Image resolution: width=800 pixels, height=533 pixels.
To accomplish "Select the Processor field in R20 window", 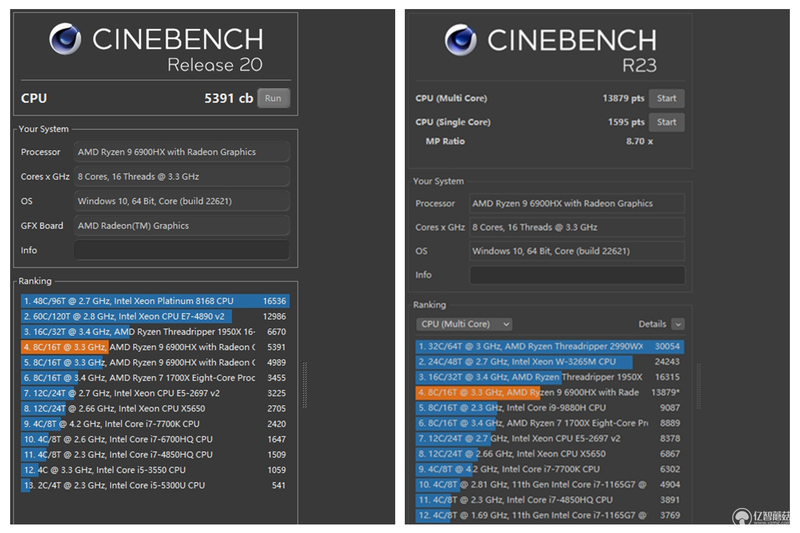I will [x=182, y=152].
